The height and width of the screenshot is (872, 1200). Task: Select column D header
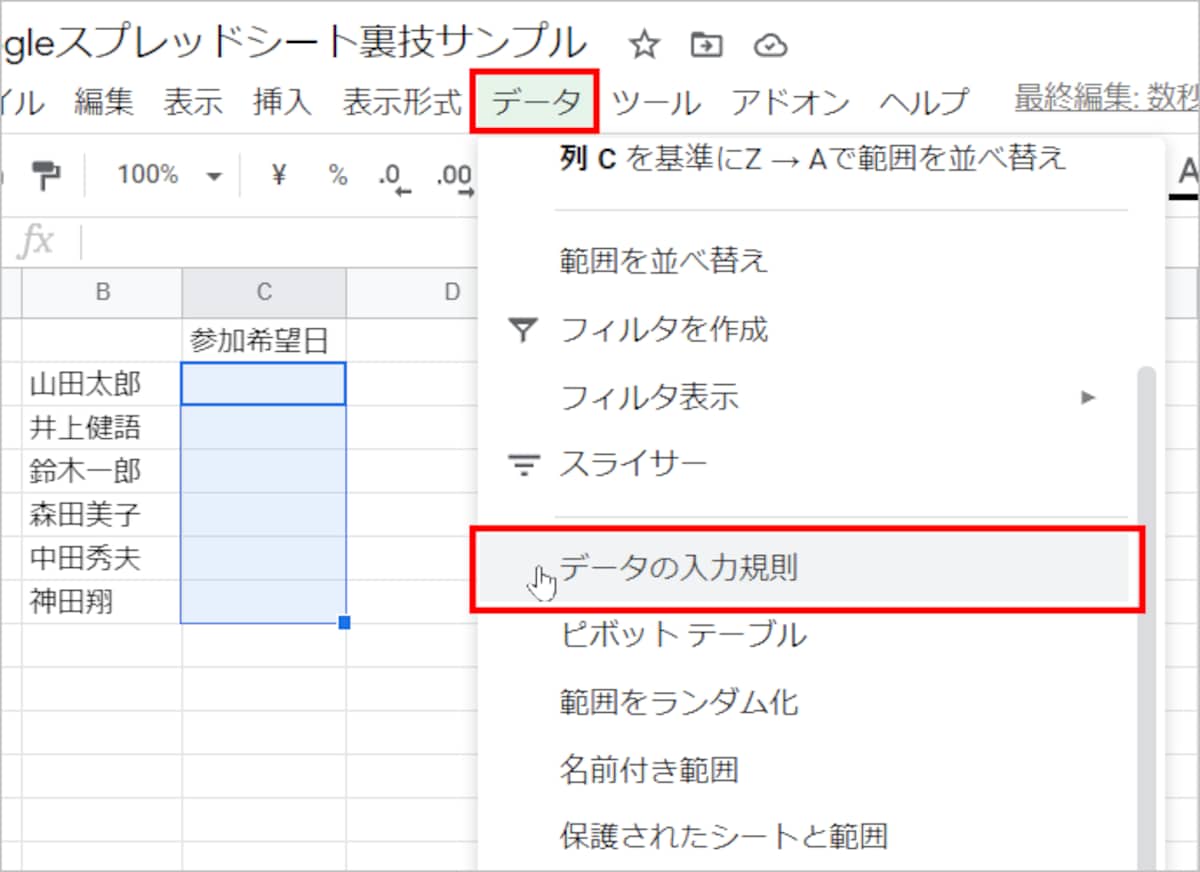[452, 292]
